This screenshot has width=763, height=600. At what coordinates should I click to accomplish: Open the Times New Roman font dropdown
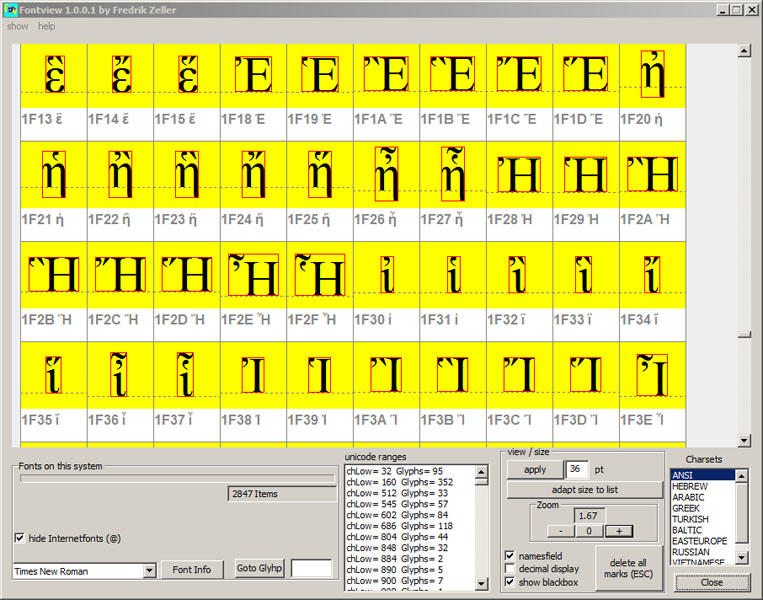tap(149, 570)
